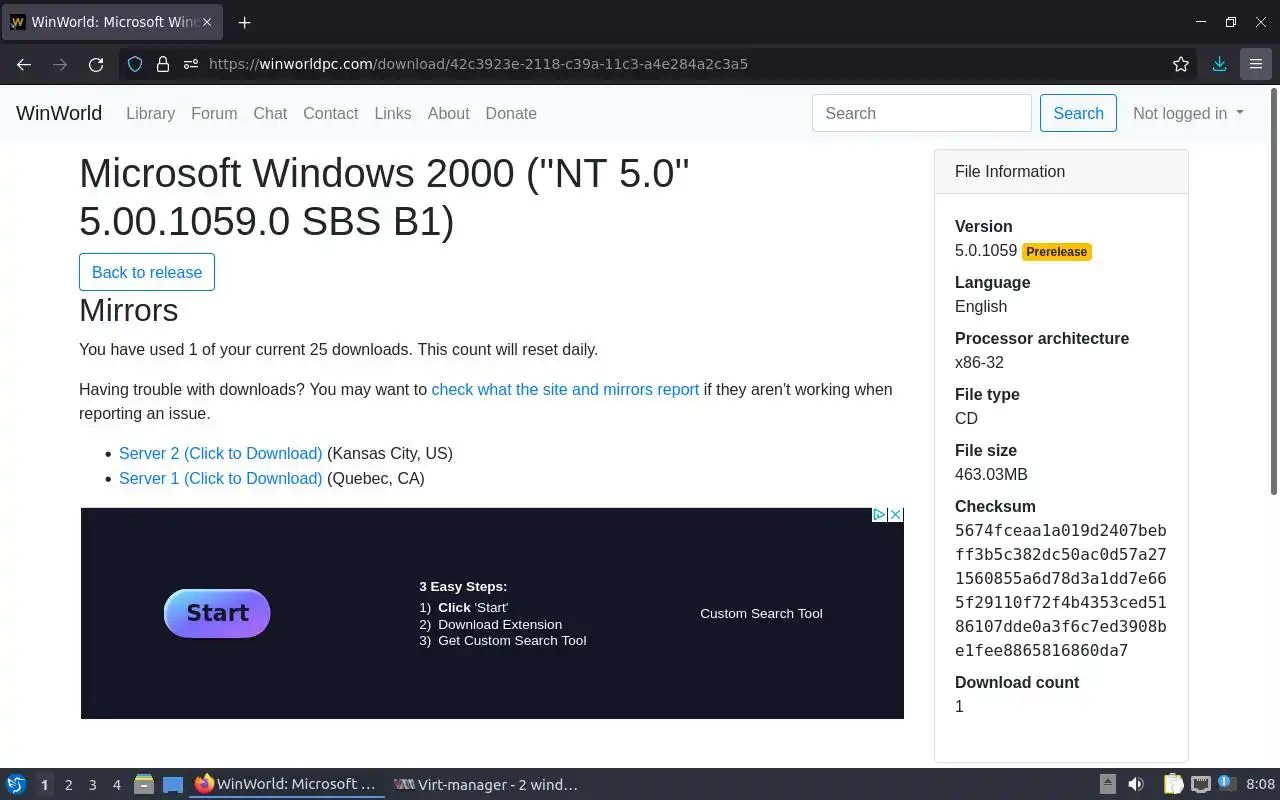This screenshot has height=800, width=1280.
Task: Download from Server 2 Kansas City
Action: coord(220,453)
